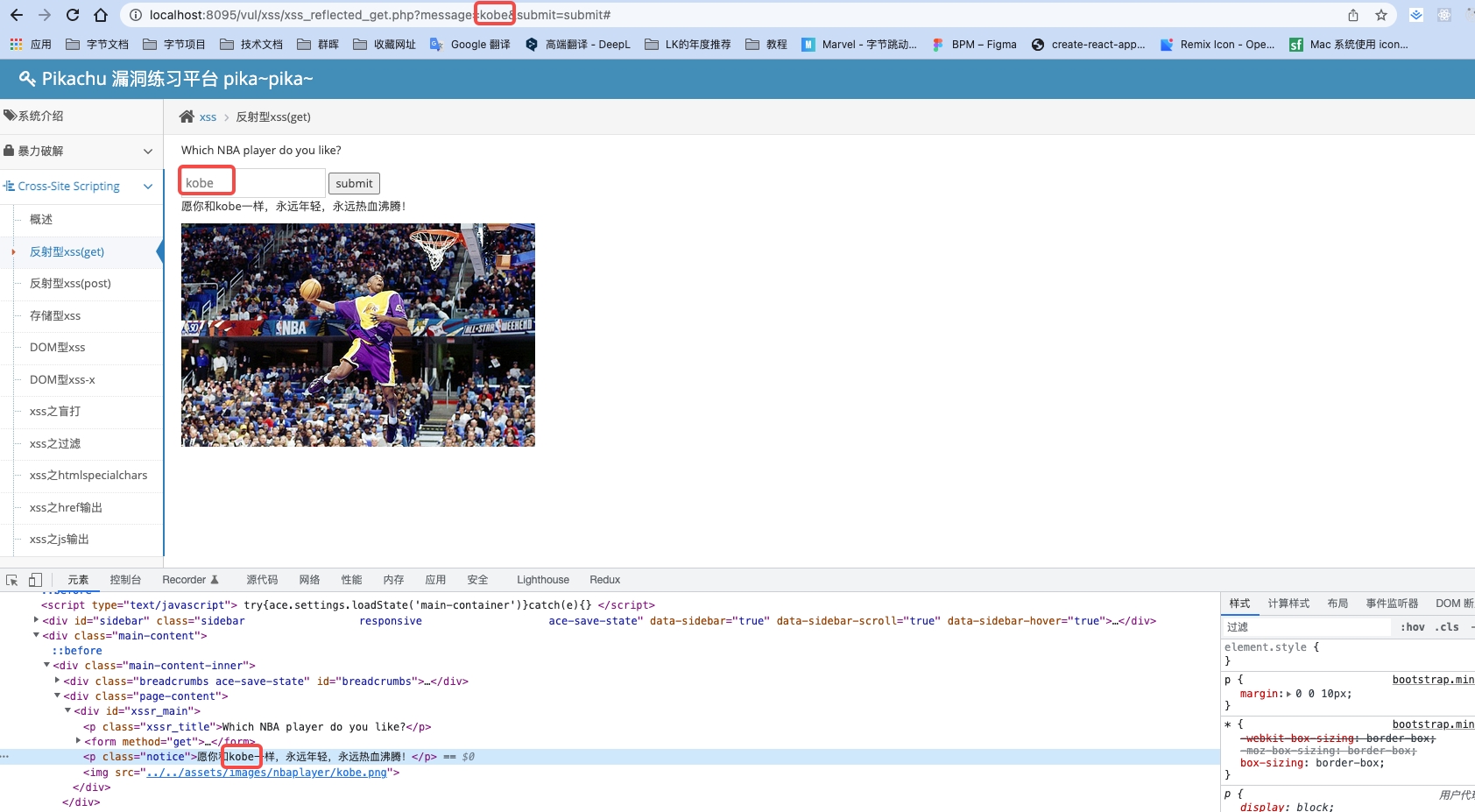Open the 应用 apps grid in the bookmarks bar
The image size is (1475, 812).
click(31, 44)
